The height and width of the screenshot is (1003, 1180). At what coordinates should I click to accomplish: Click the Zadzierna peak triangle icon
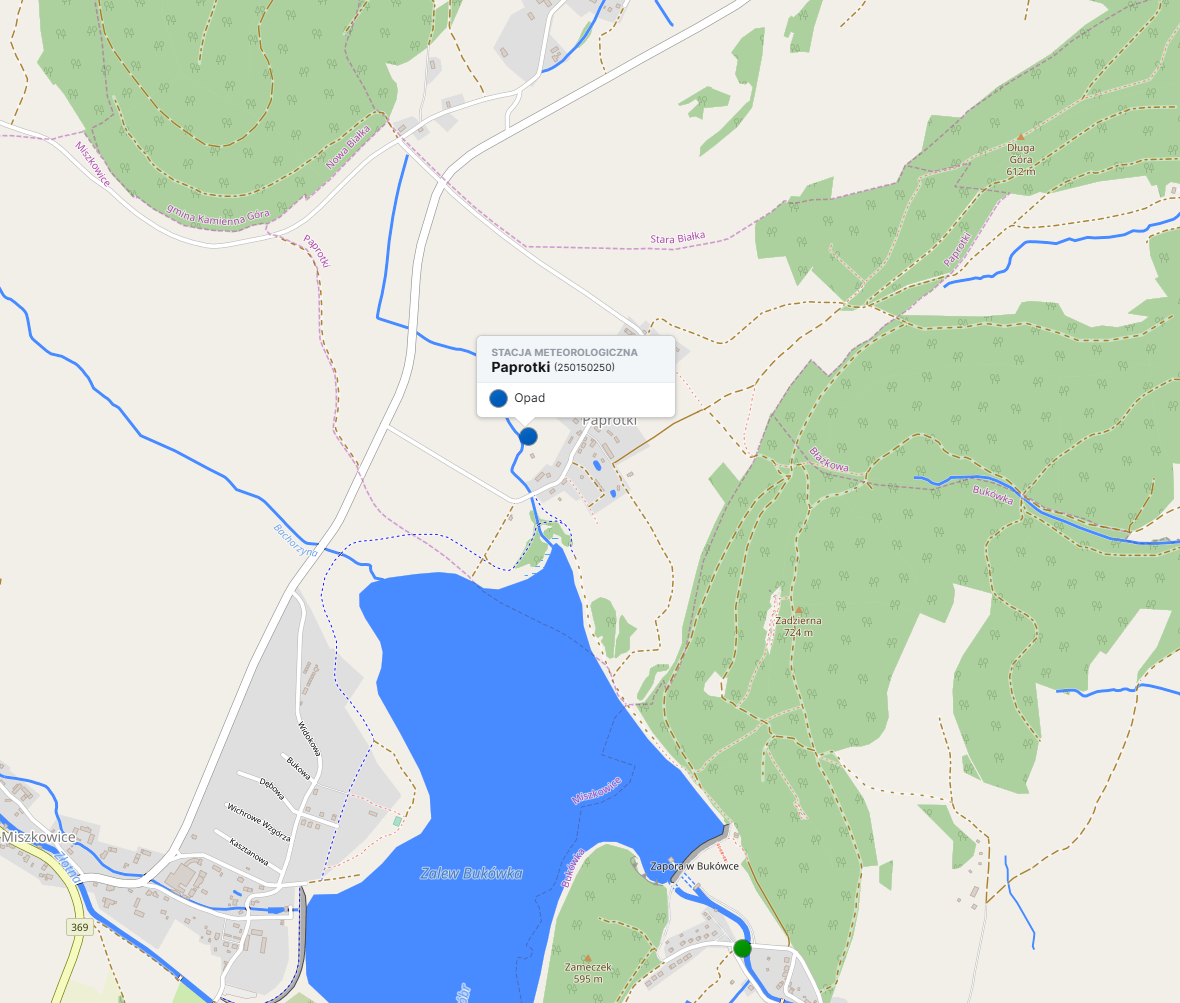[798, 610]
